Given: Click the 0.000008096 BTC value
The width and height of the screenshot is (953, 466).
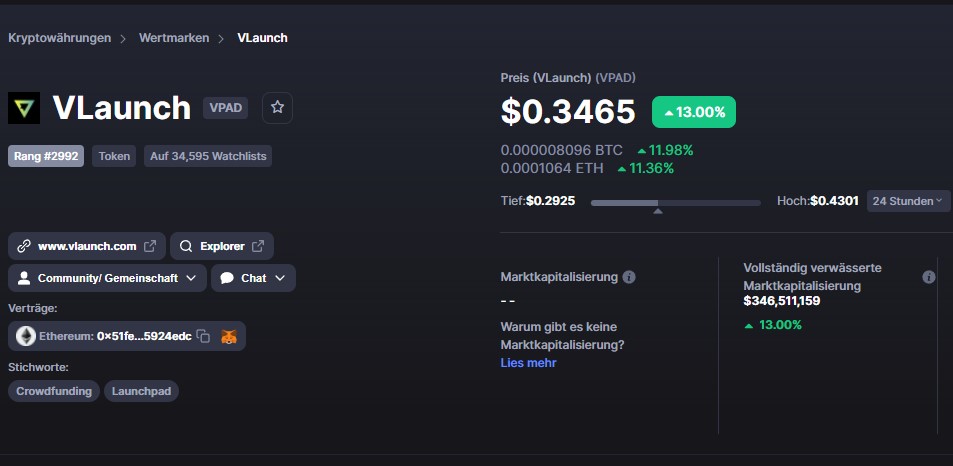Looking at the screenshot, I should (562, 150).
